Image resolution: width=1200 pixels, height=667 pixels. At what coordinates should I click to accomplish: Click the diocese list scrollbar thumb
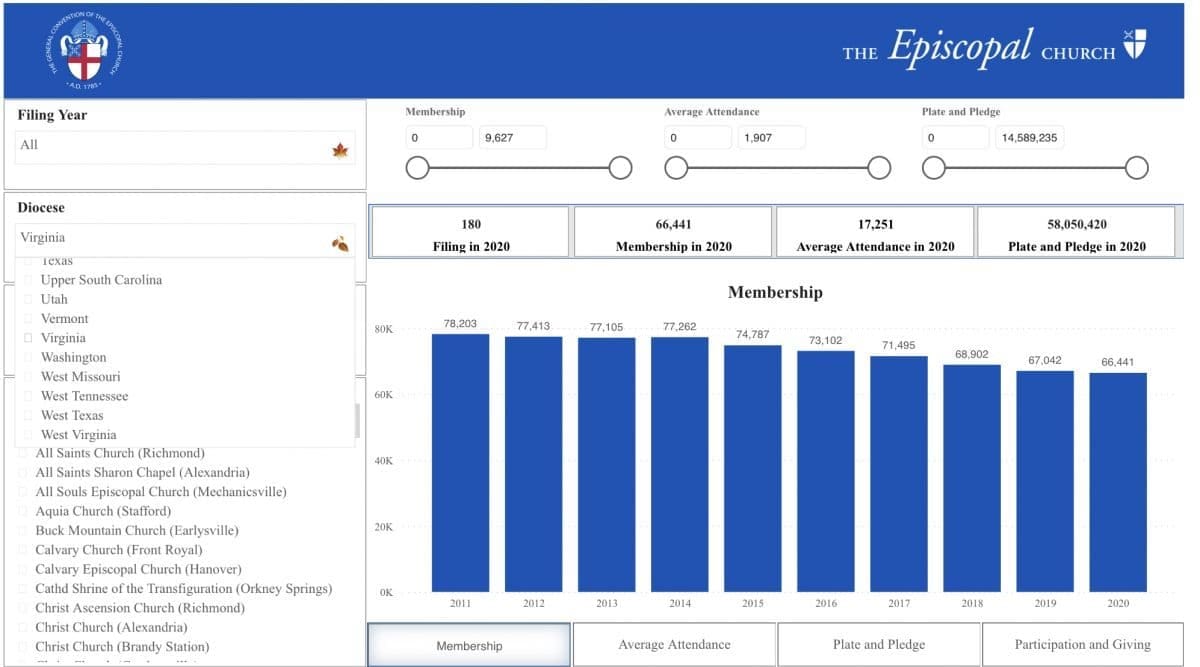pyautogui.click(x=357, y=421)
